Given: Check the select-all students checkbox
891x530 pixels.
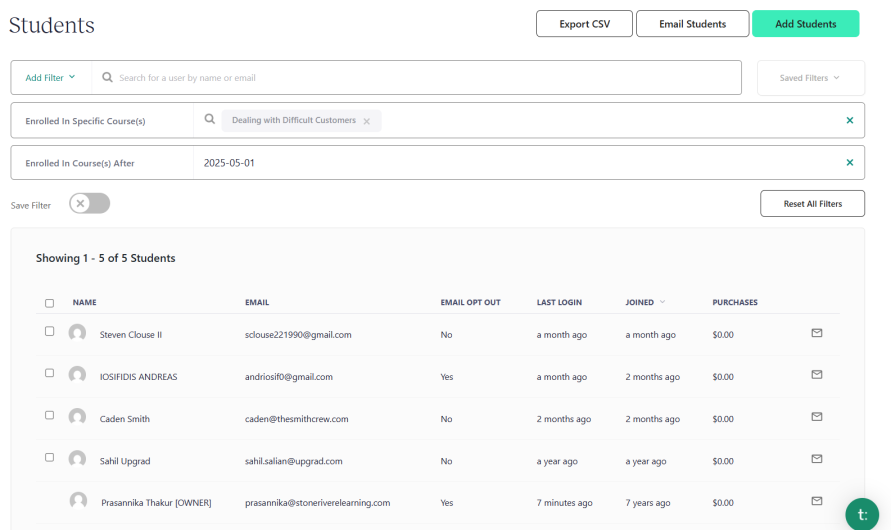Looking at the screenshot, I should [49, 303].
